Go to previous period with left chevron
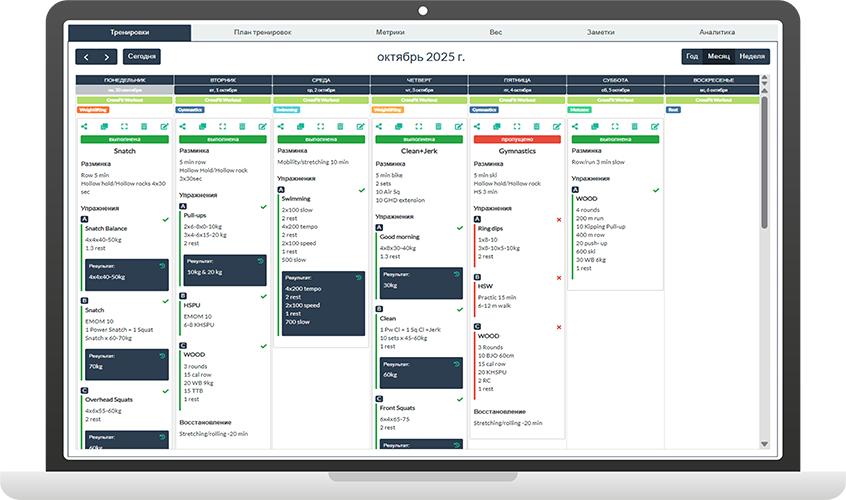 (x=87, y=57)
